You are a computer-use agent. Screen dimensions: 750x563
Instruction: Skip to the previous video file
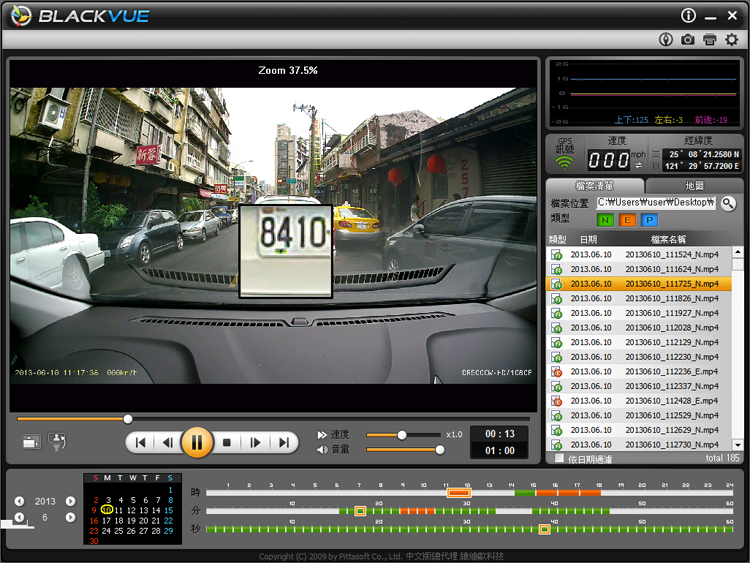coord(141,442)
